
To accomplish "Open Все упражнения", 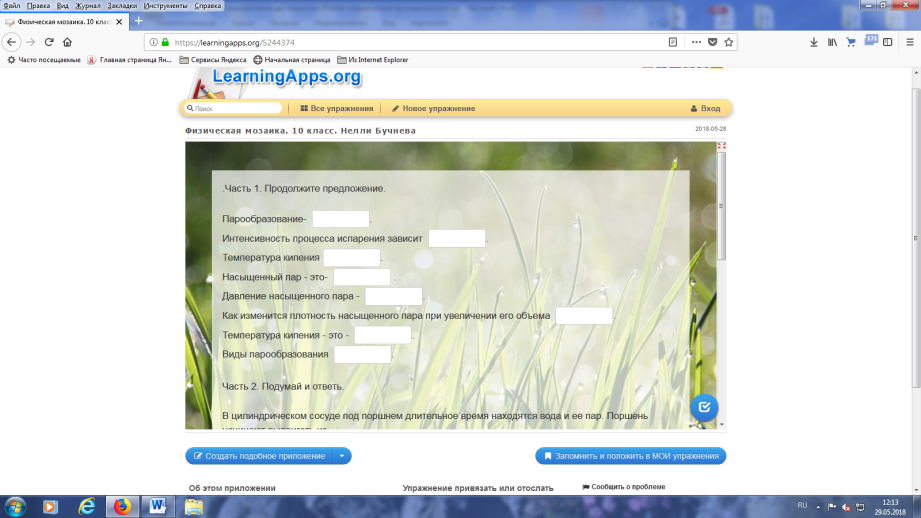I will [x=337, y=109].
